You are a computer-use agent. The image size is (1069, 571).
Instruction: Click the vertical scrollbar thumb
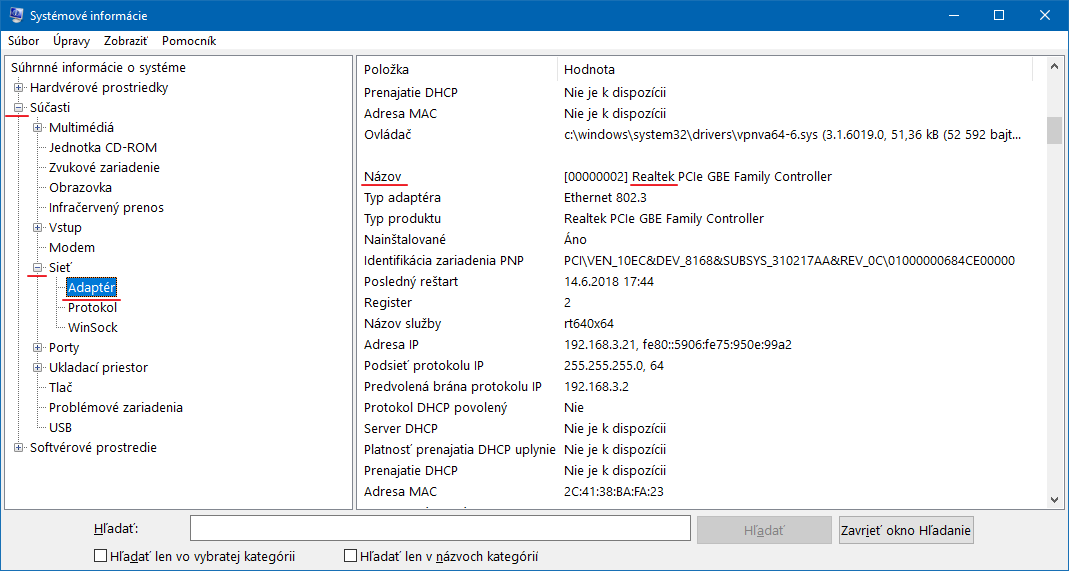click(1055, 130)
